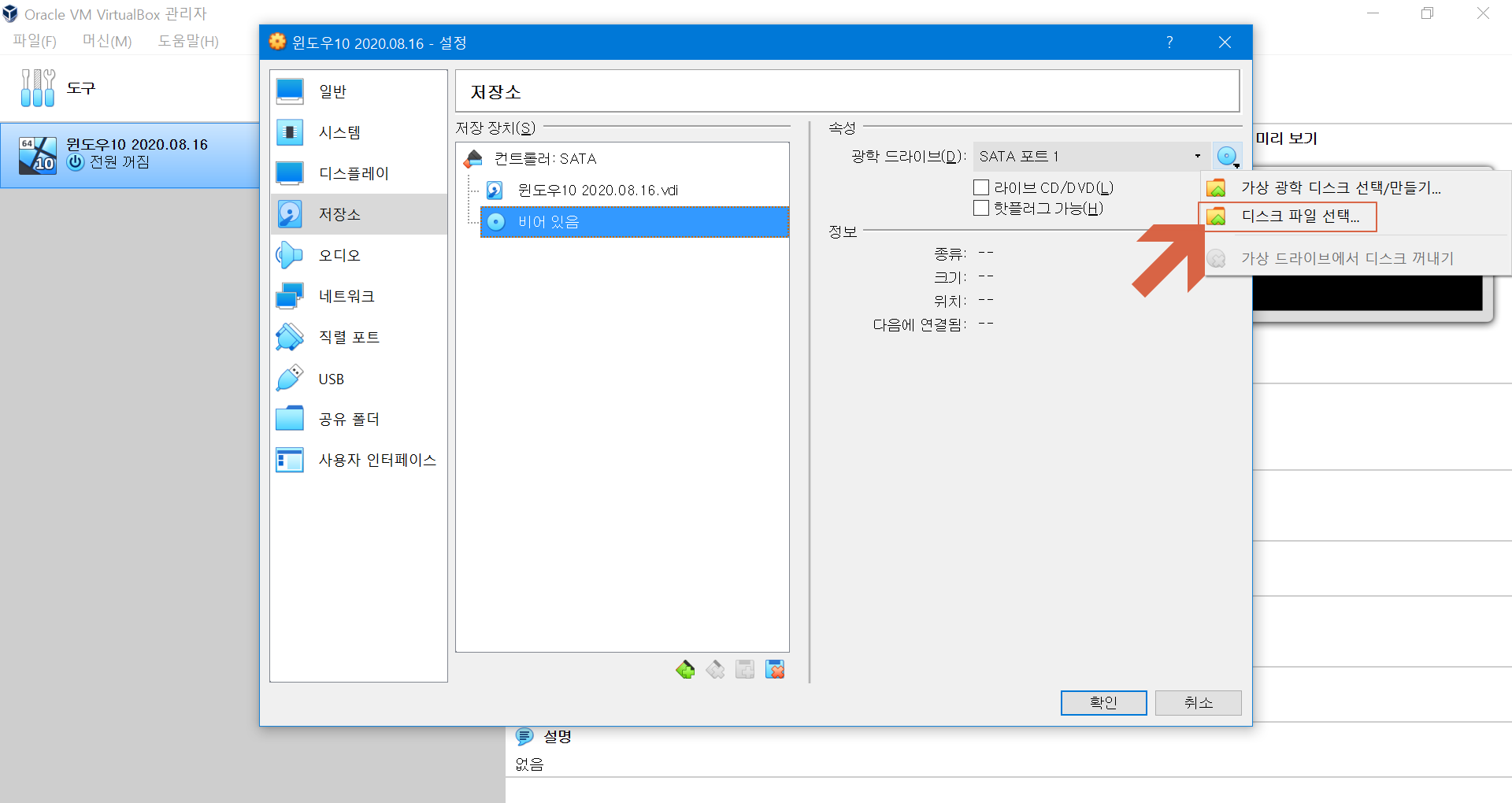1512x803 pixels.
Task: Open the 일반 settings category
Action: tap(358, 91)
